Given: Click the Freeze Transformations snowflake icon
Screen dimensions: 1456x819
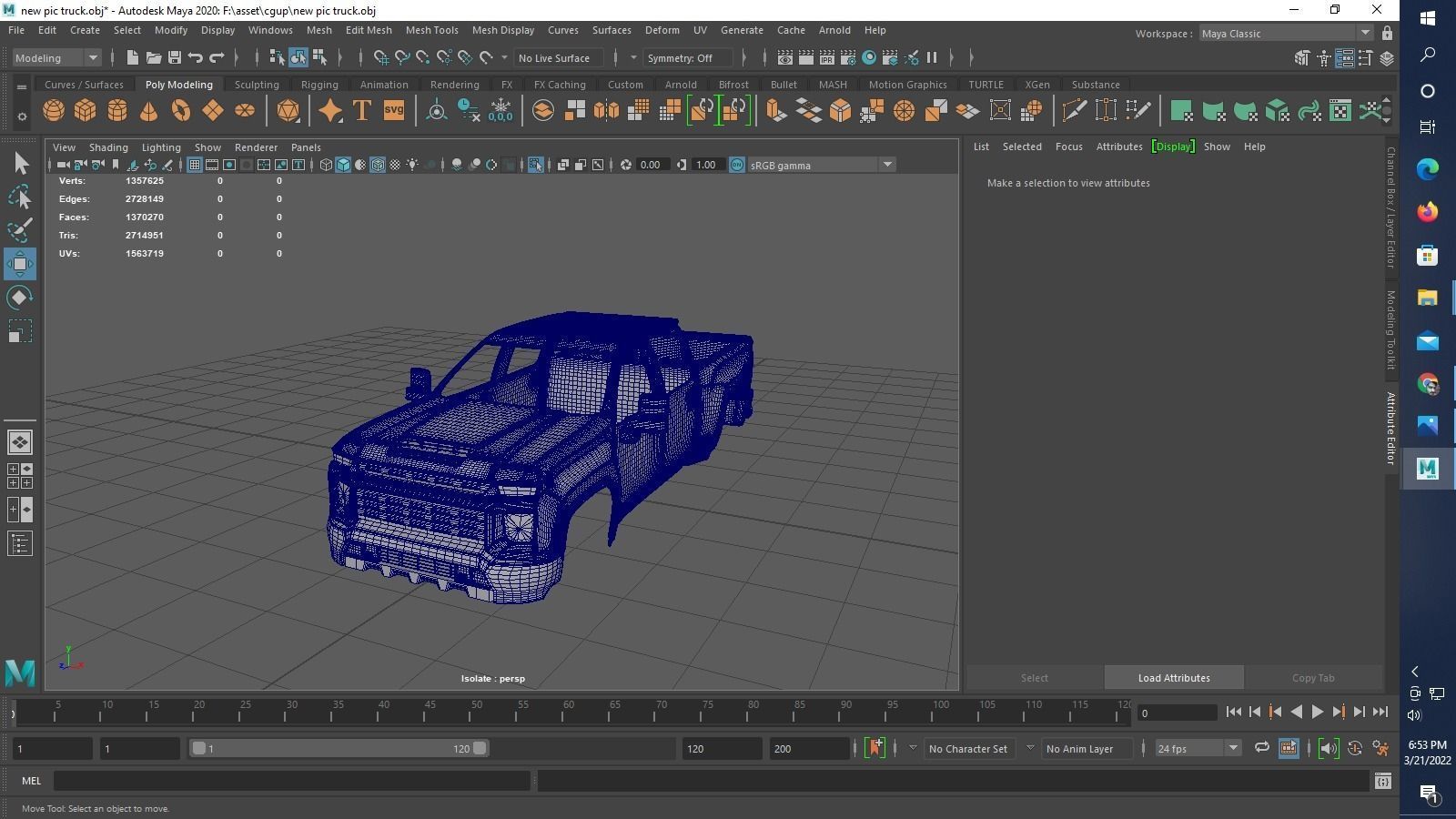Looking at the screenshot, I should click(x=500, y=111).
